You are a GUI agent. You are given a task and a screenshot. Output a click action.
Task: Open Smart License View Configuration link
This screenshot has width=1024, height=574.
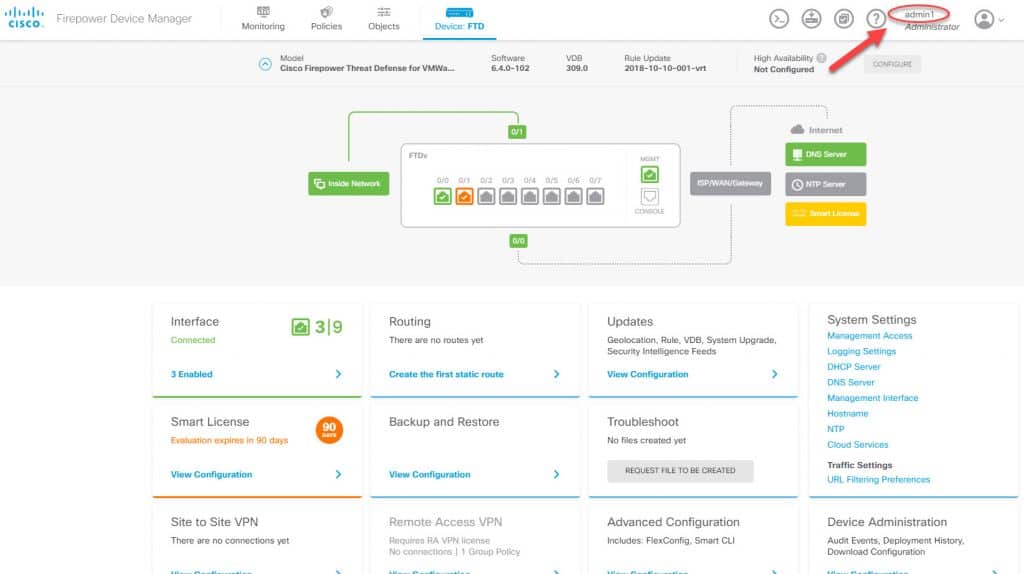tap(211, 475)
